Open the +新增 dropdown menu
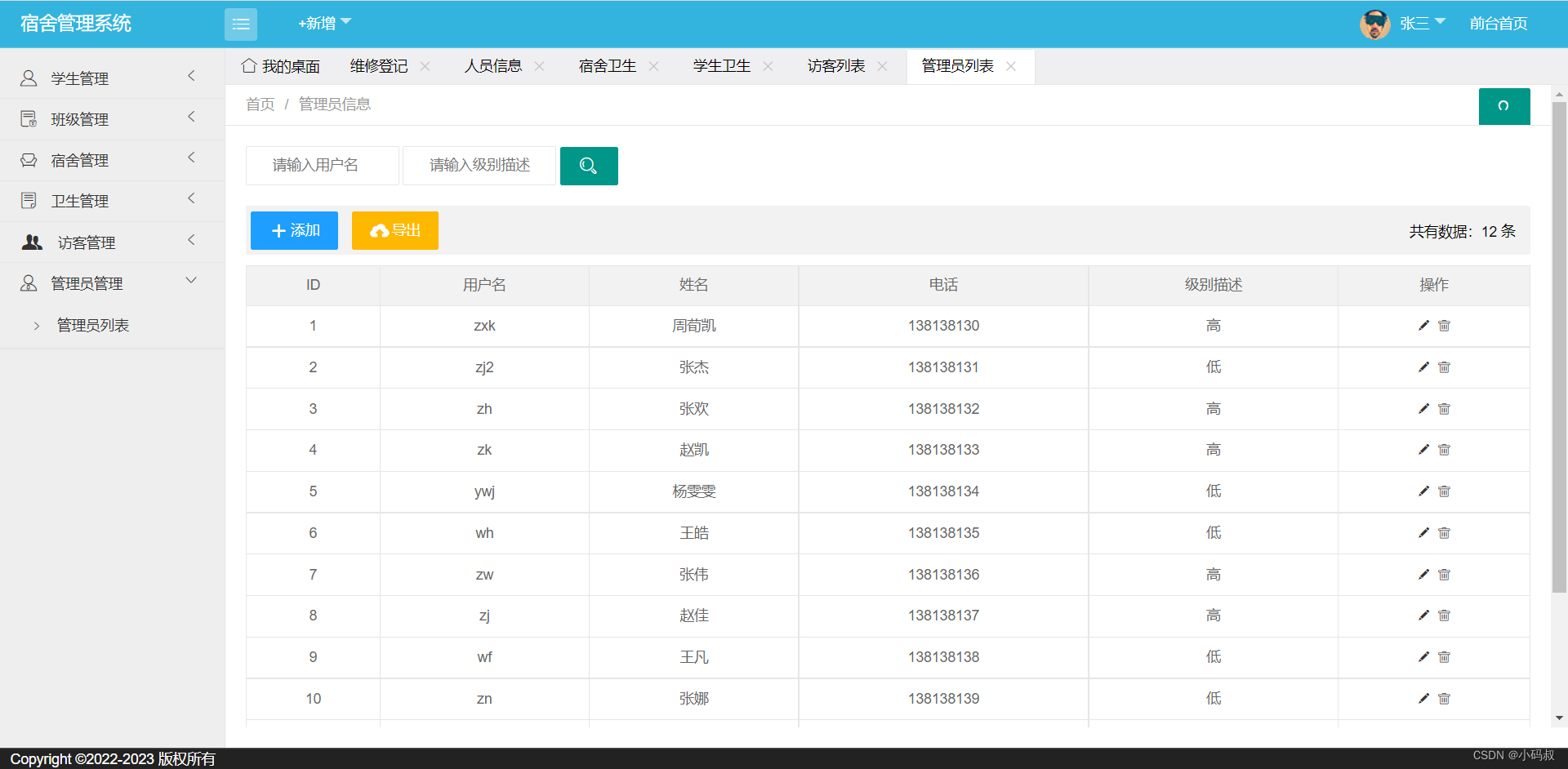 (324, 24)
